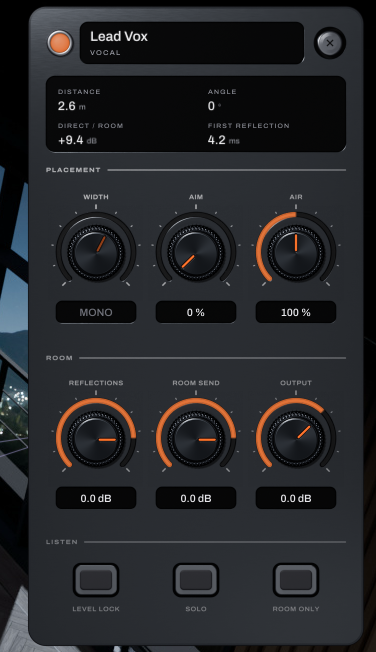Click the Reflections 0.0 dB value box

tap(96, 498)
